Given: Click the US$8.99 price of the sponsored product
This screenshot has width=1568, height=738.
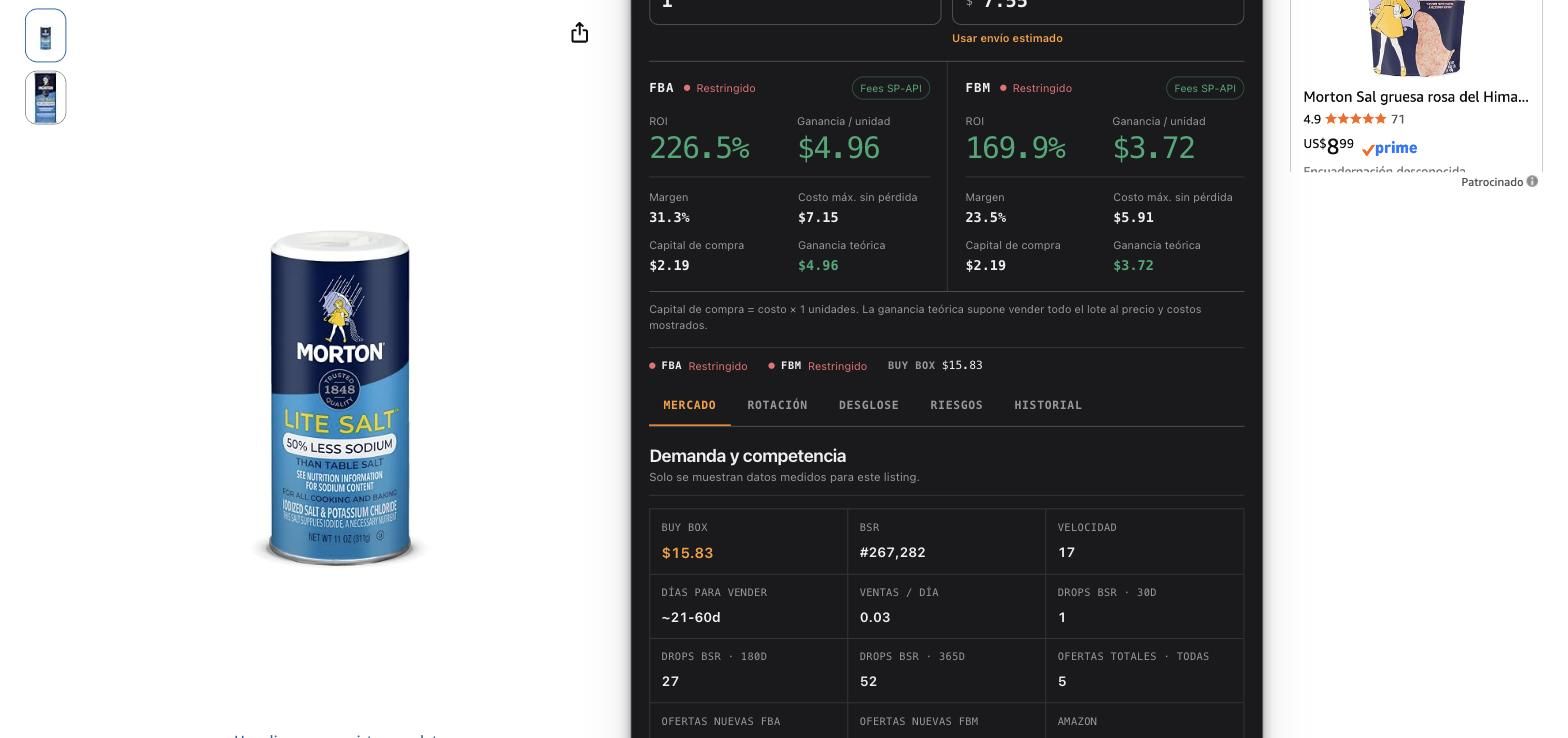Looking at the screenshot, I should (x=1328, y=146).
